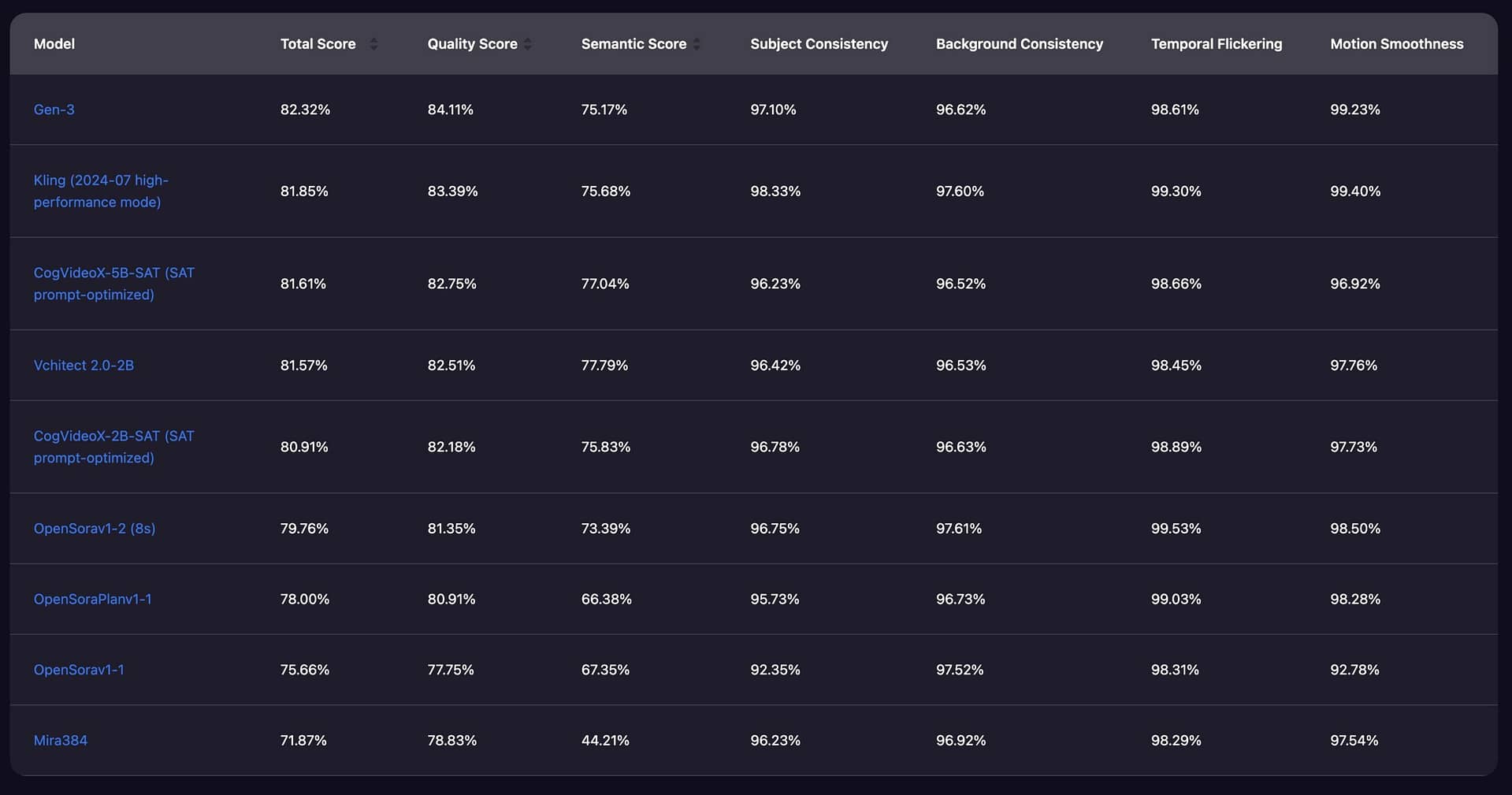Viewport: 1512px width, 795px height.
Task: Select CogVideoX-2B background consistency 96.63%
Action: [x=961, y=447]
